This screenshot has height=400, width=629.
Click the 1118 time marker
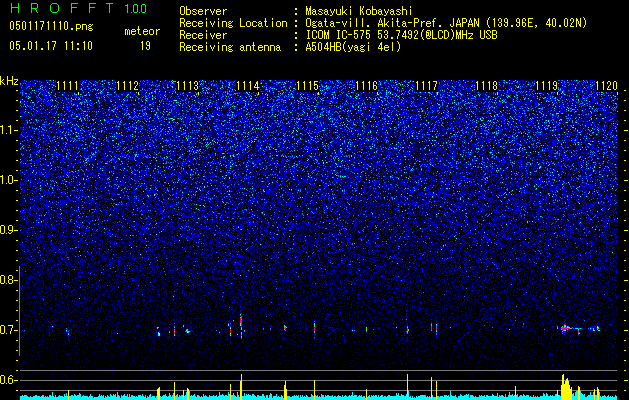click(x=487, y=86)
